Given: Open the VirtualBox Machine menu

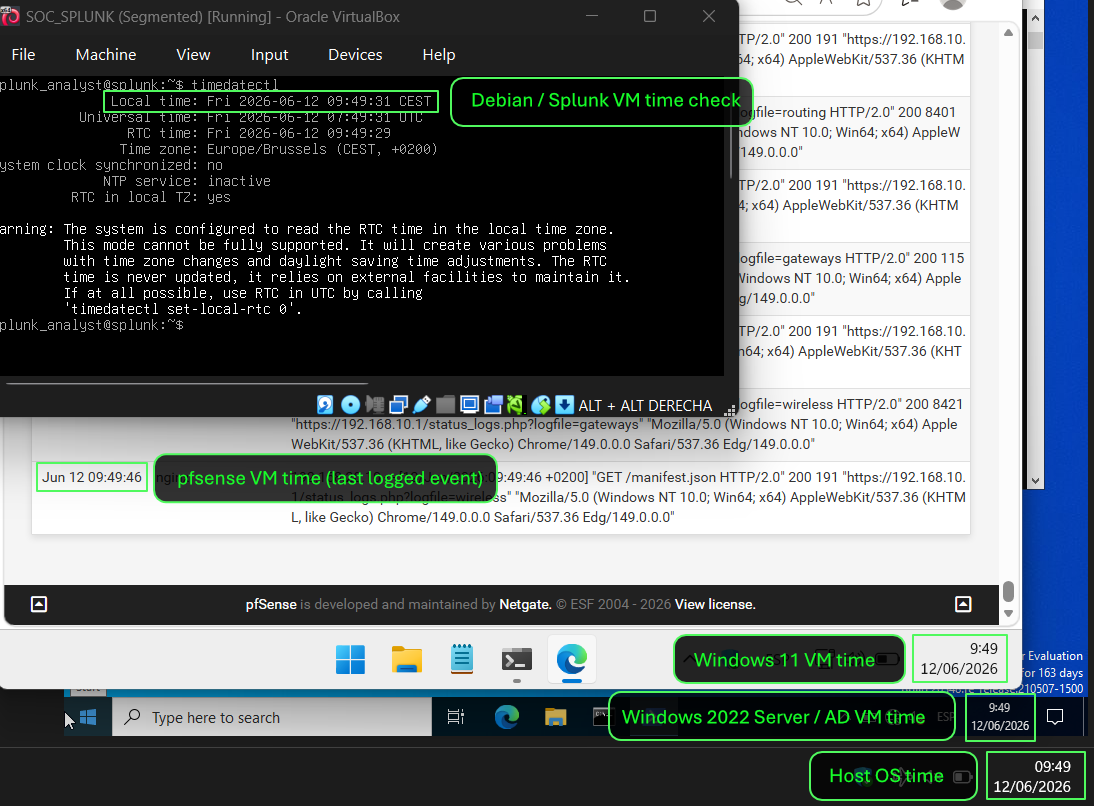Looking at the screenshot, I should click(x=106, y=54).
